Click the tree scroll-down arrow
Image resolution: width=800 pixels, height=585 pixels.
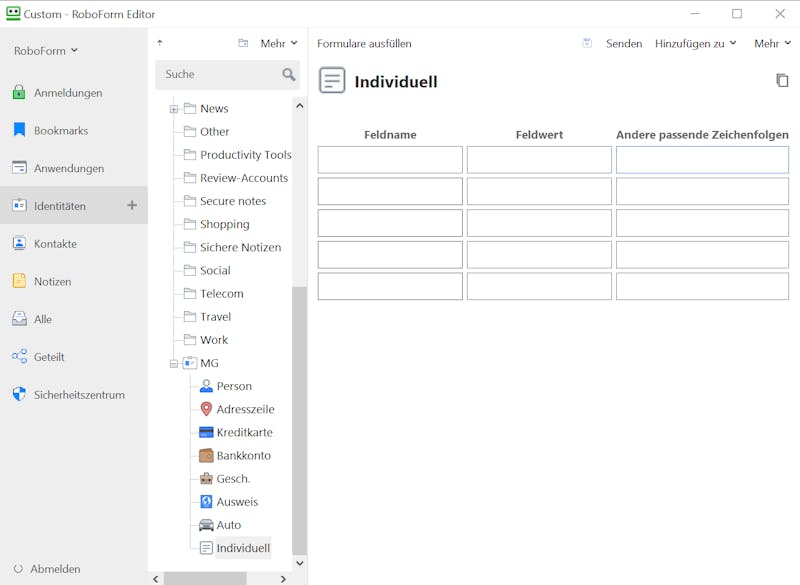(x=300, y=563)
